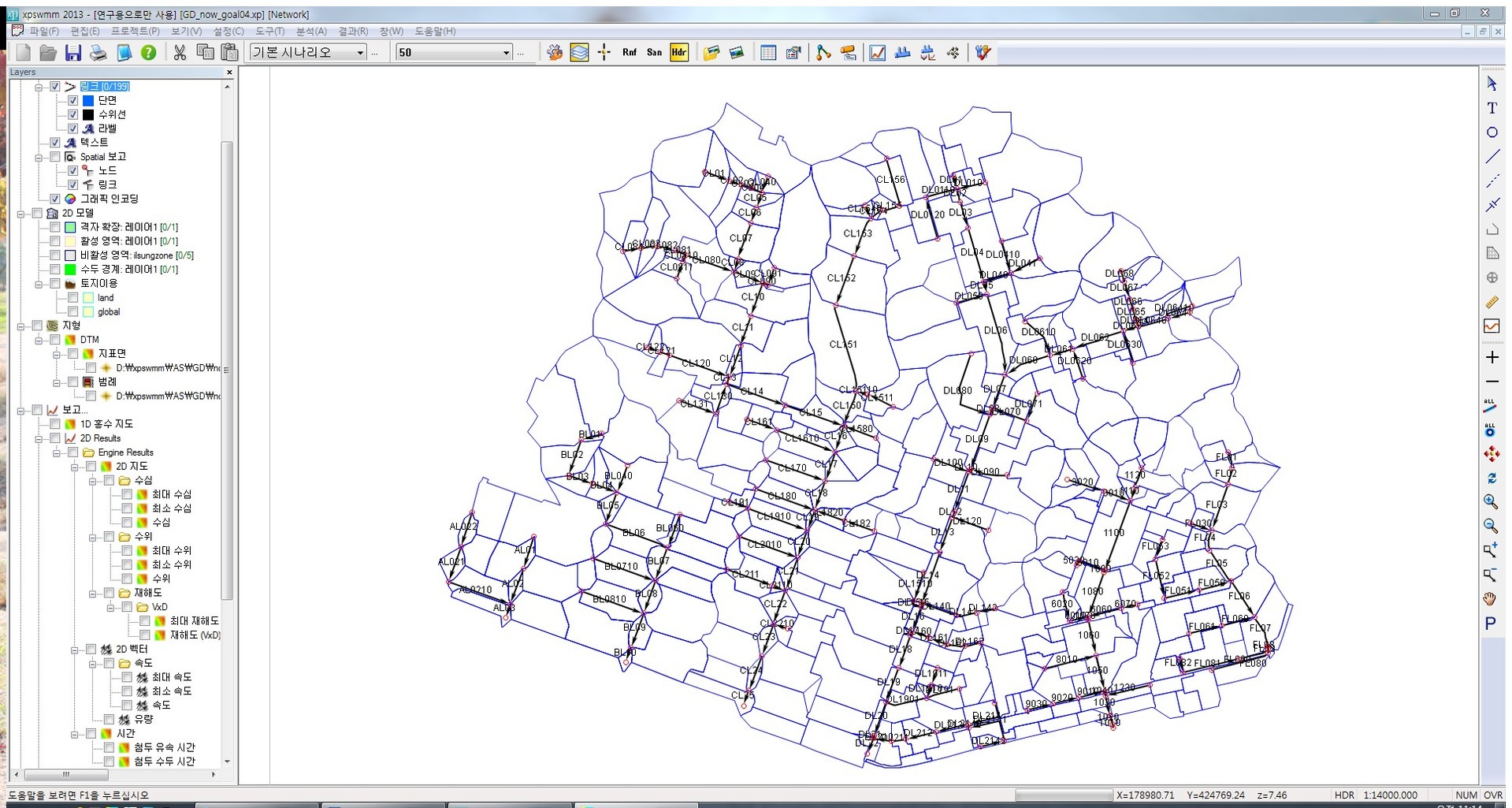1512x808 pixels.
Task: Open the 파일(F) menu
Action: (x=44, y=32)
